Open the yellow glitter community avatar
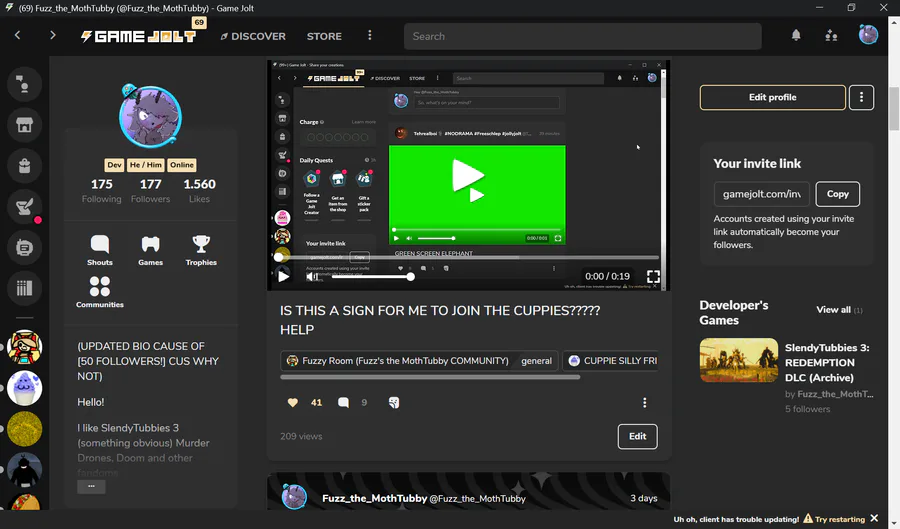 (x=25, y=429)
